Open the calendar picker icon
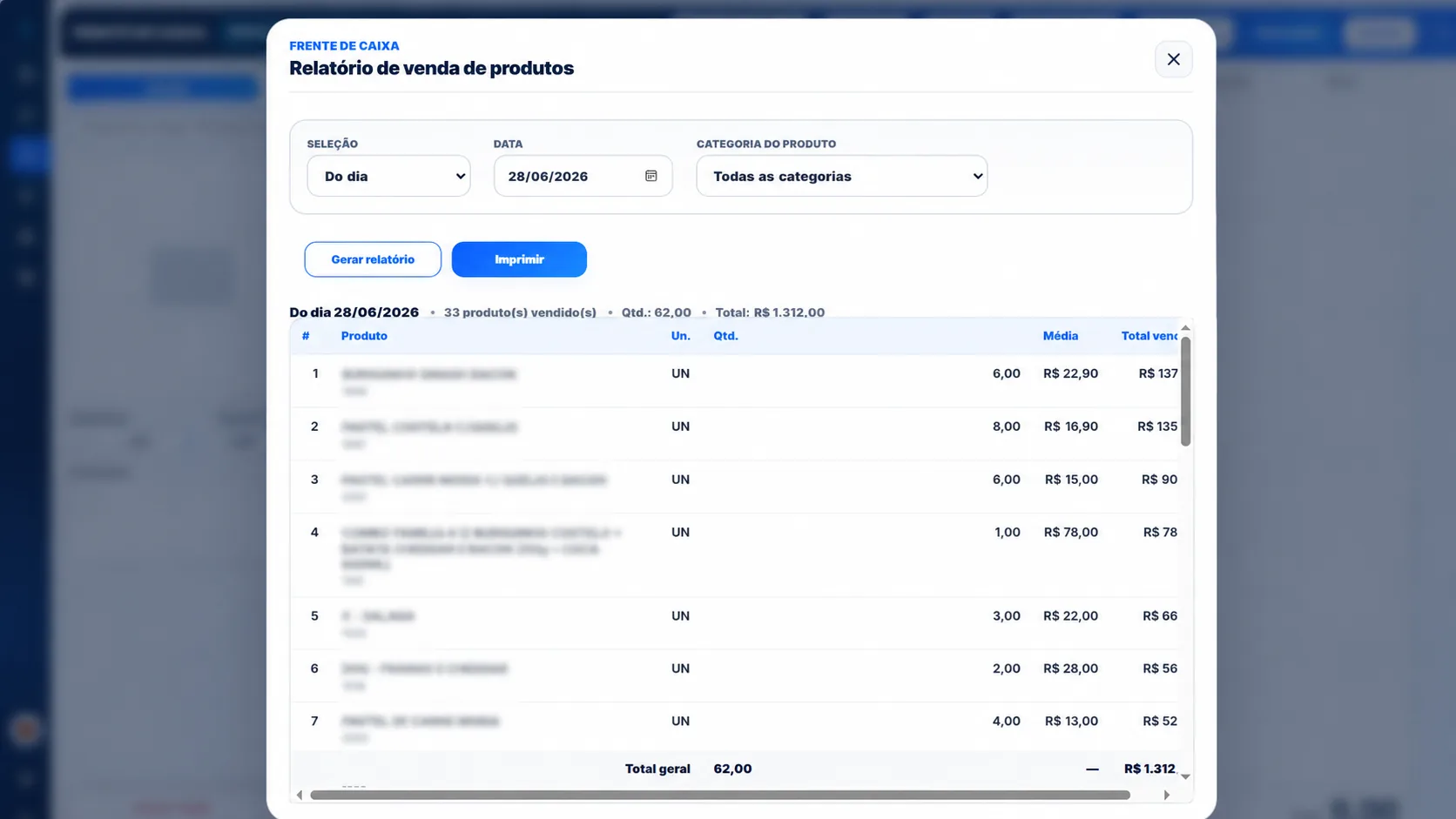 coord(650,176)
